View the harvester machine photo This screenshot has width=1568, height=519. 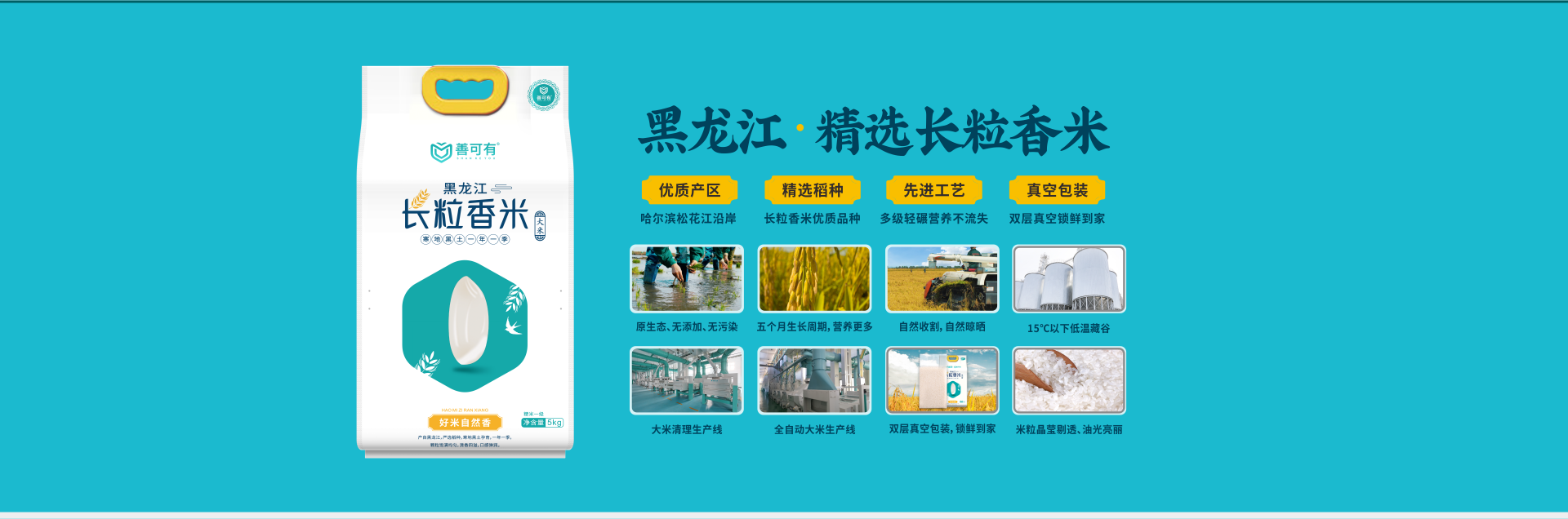click(942, 278)
